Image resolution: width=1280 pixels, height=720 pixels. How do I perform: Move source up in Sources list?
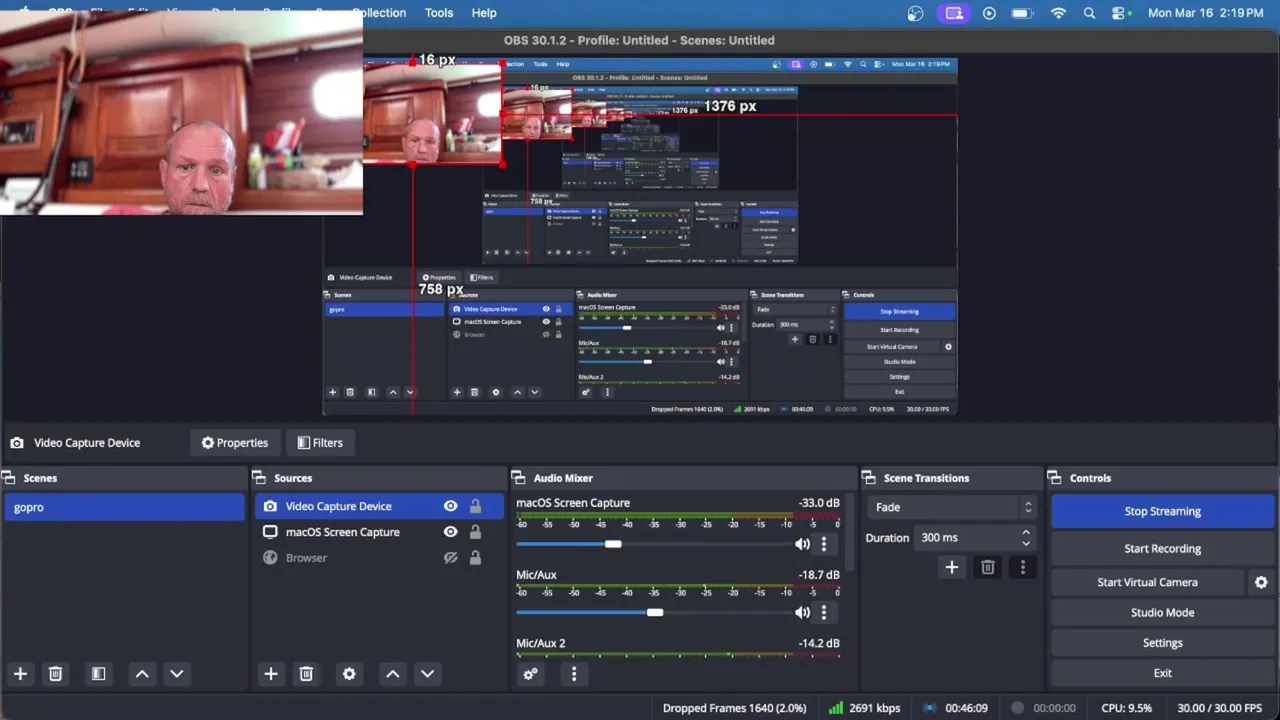click(393, 674)
